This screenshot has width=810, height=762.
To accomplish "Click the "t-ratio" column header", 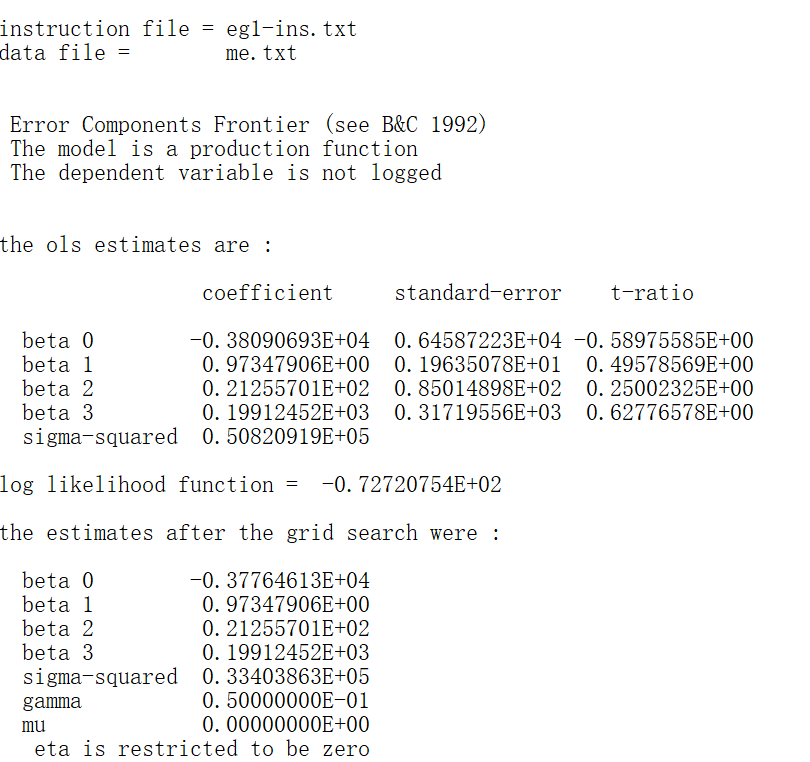I will pyautogui.click(x=652, y=293).
